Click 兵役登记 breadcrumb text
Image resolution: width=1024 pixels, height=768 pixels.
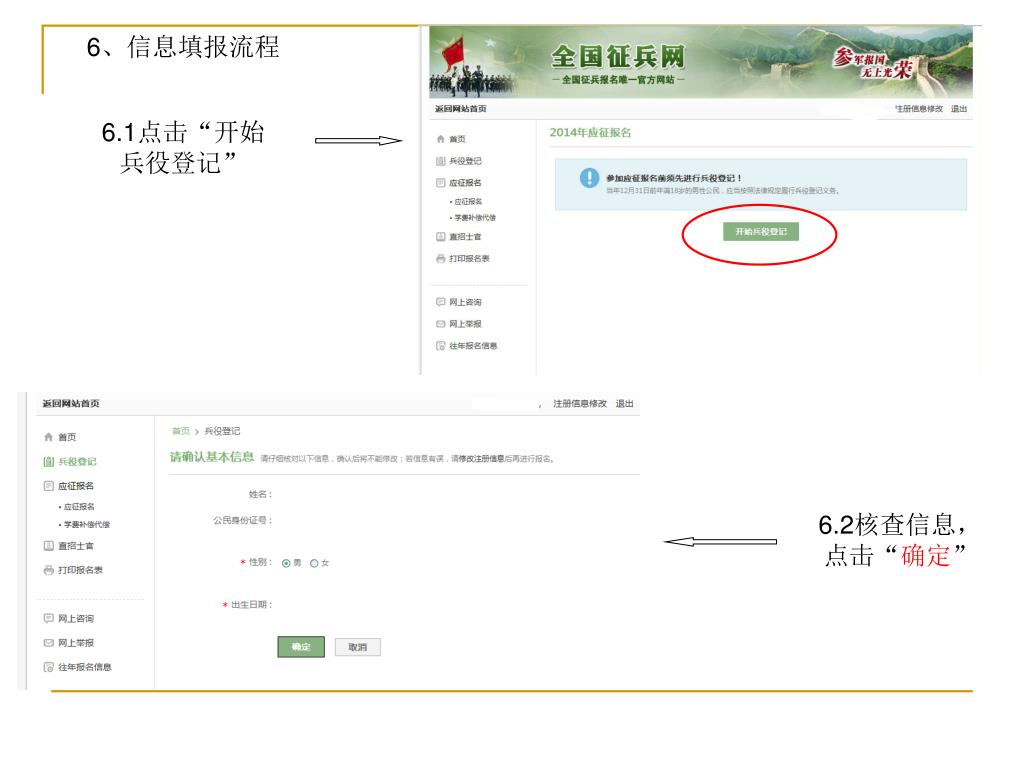click(x=222, y=431)
